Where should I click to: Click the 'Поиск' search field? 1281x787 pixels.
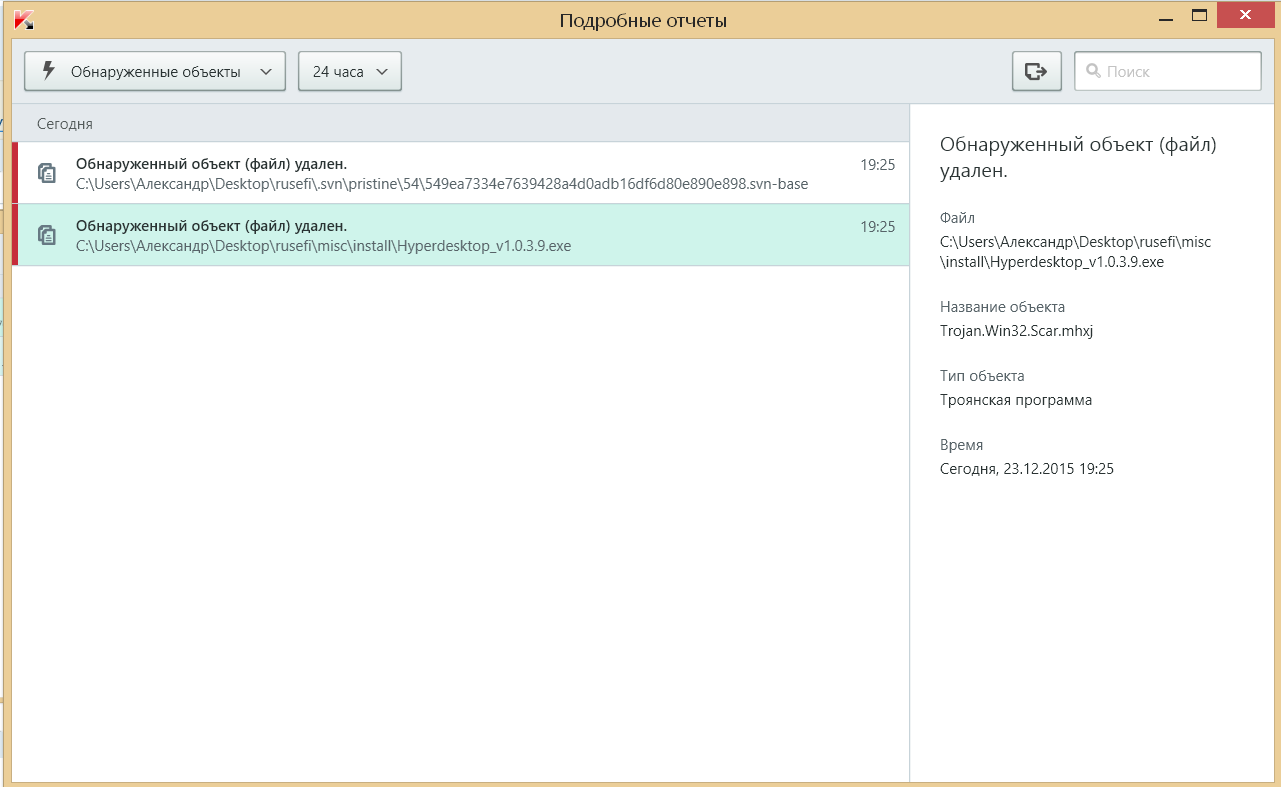pos(1168,71)
